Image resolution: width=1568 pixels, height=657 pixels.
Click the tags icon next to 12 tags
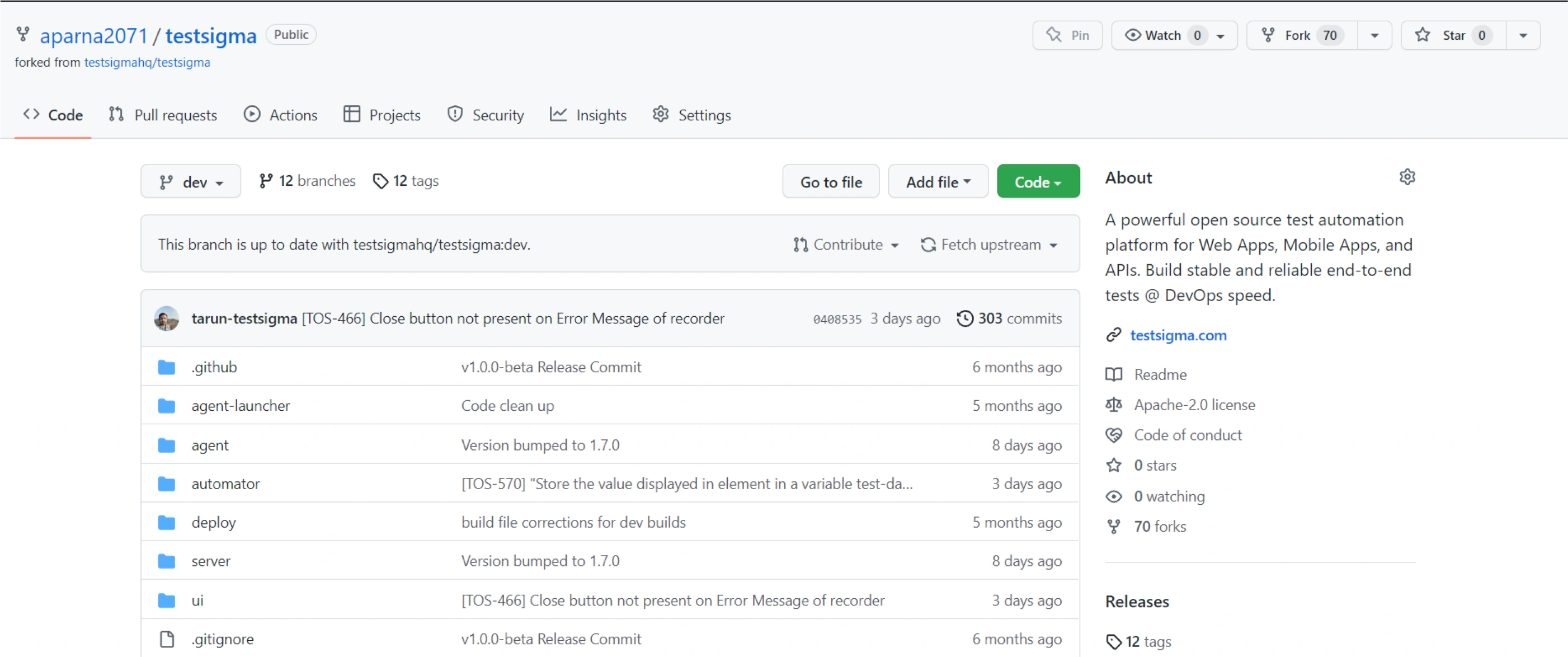(x=380, y=181)
